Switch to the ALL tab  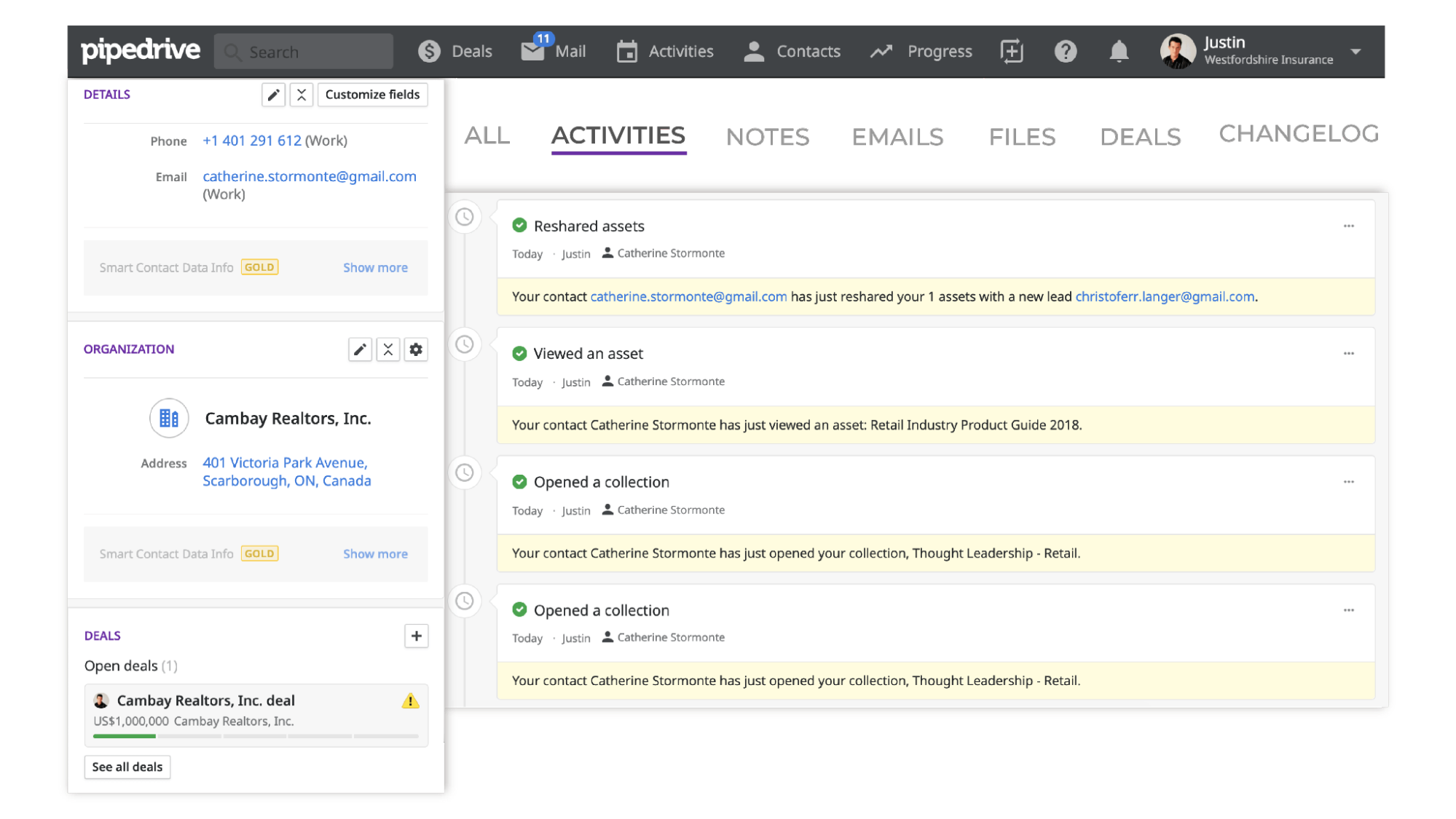tap(487, 135)
